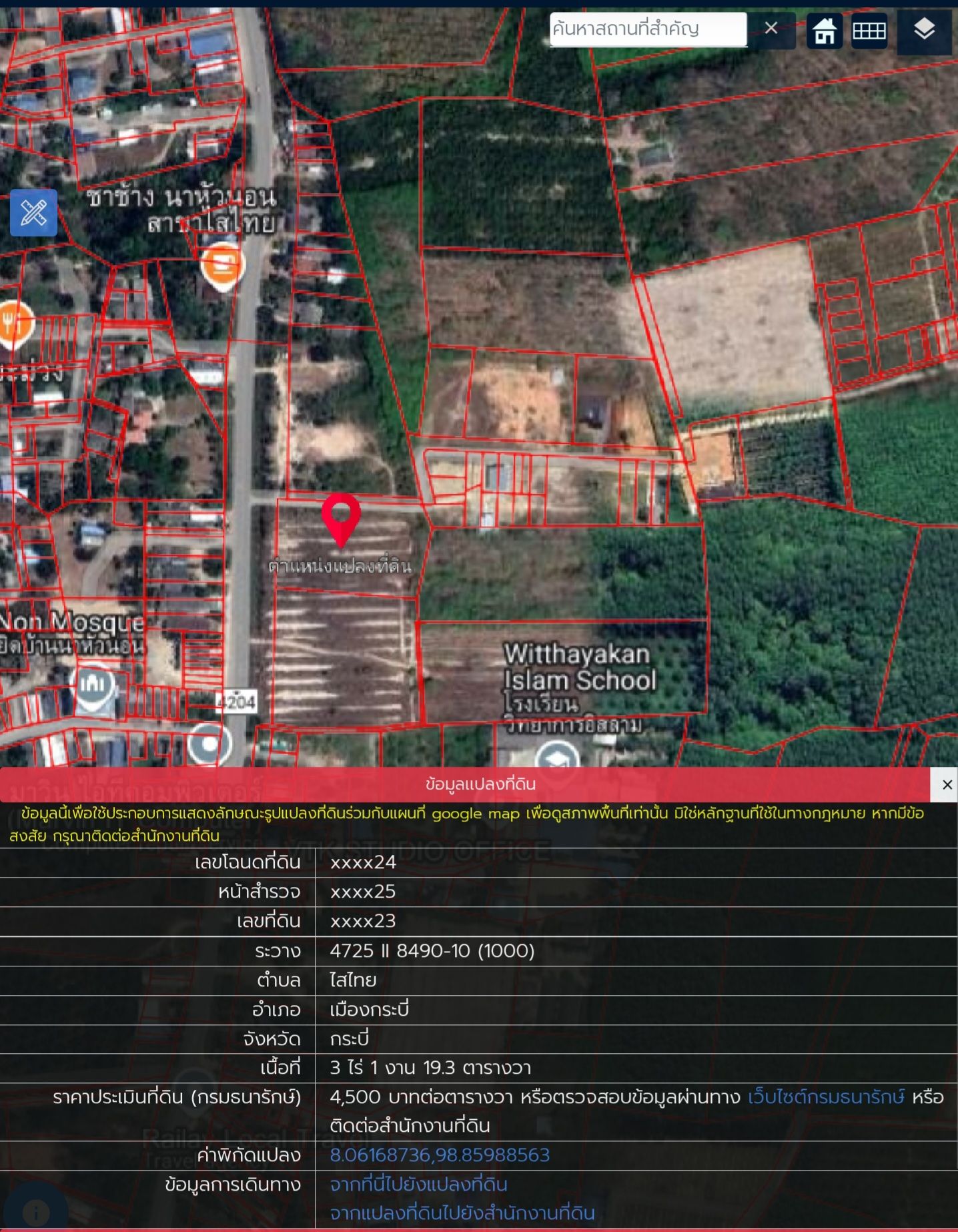The height and width of the screenshot is (1232, 958).
Task: Click the area value 3 ไร่ 1 งาน 19.3 ตารางวา
Action: (430, 1068)
